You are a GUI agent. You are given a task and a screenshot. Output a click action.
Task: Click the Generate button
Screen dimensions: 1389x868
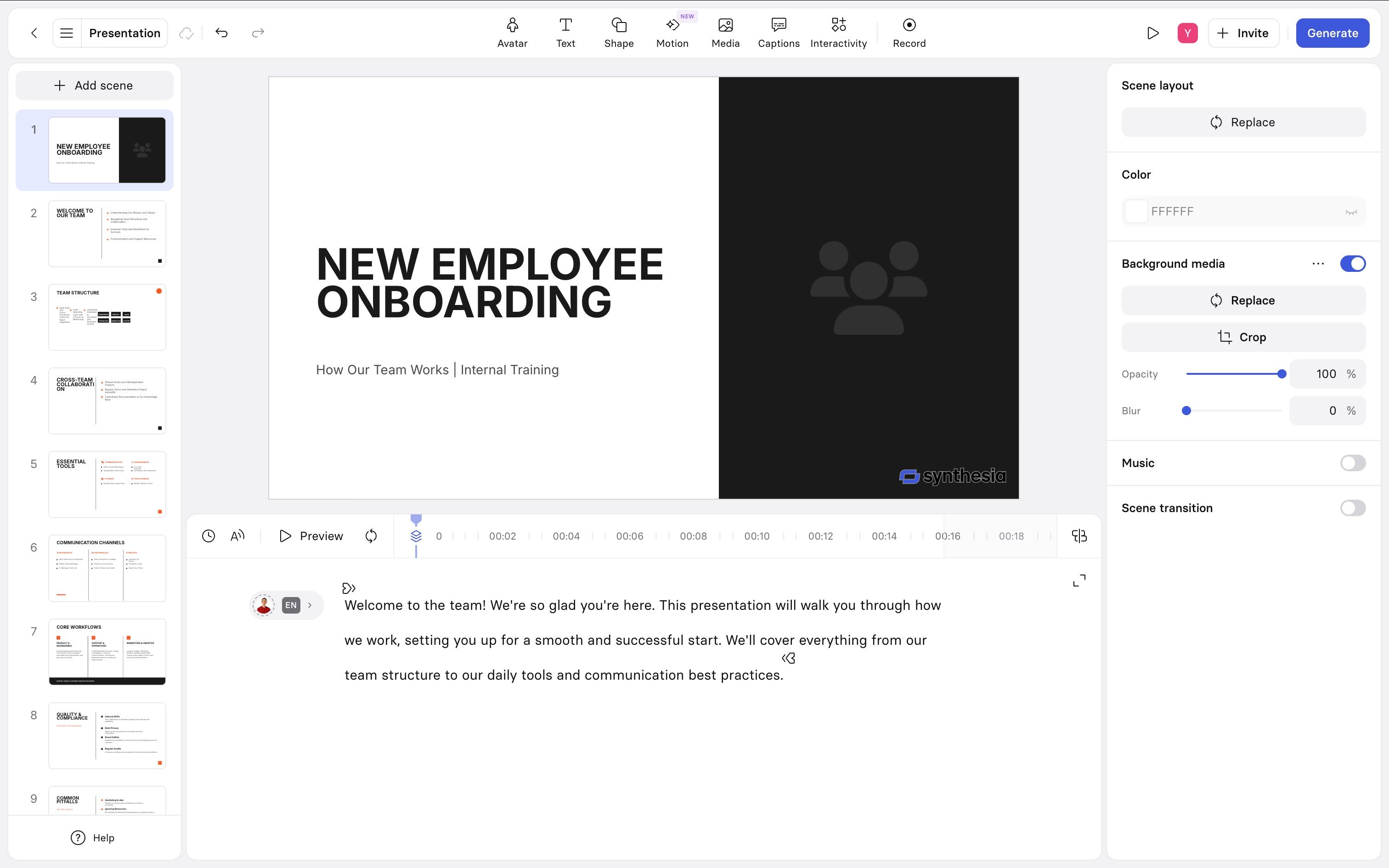coord(1332,33)
